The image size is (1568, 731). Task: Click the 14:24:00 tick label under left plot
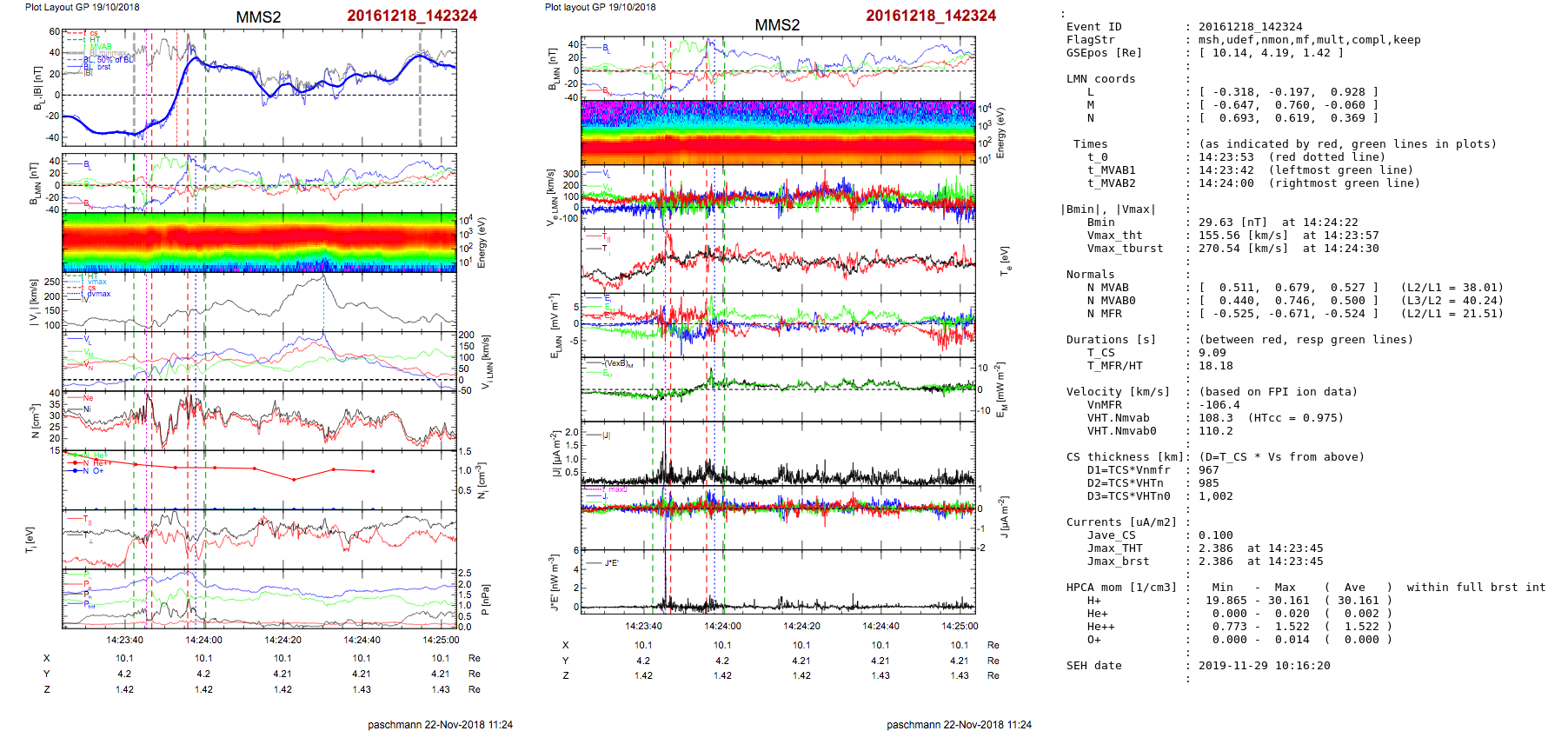pos(203,640)
